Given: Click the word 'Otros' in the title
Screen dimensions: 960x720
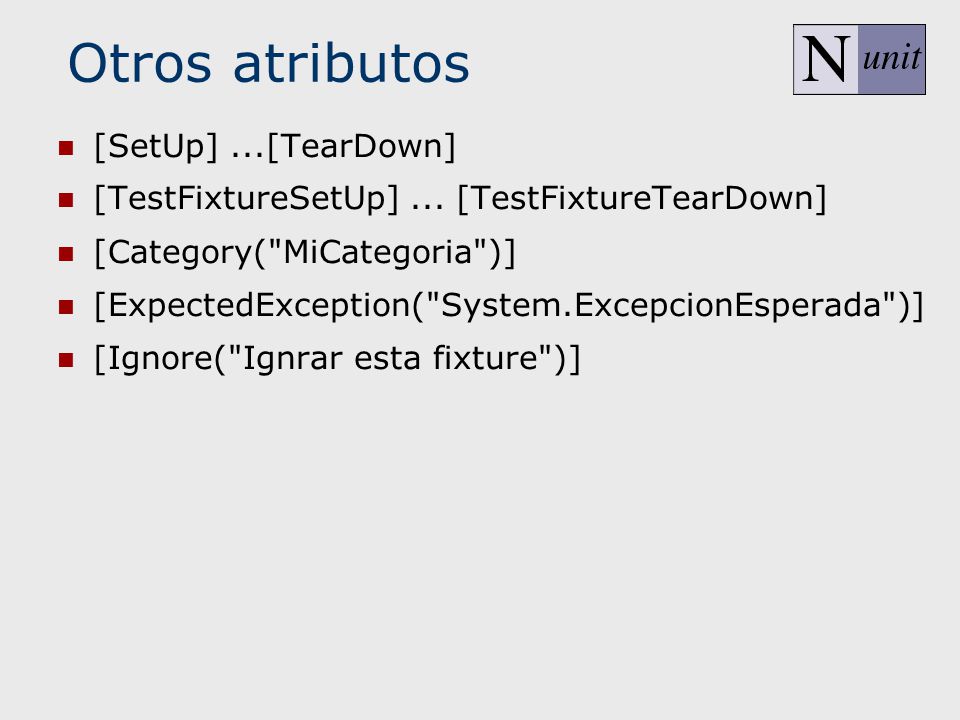Looking at the screenshot, I should coord(140,63).
